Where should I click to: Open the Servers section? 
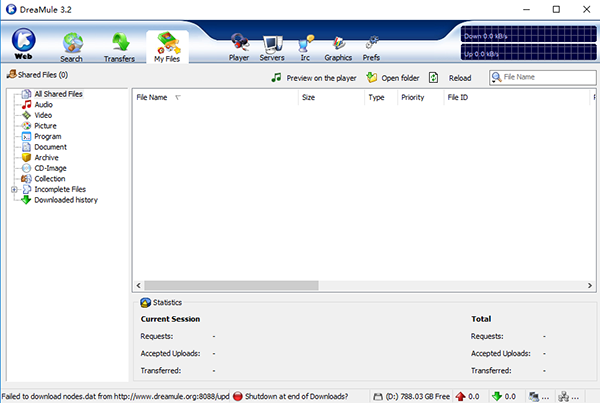[272, 47]
